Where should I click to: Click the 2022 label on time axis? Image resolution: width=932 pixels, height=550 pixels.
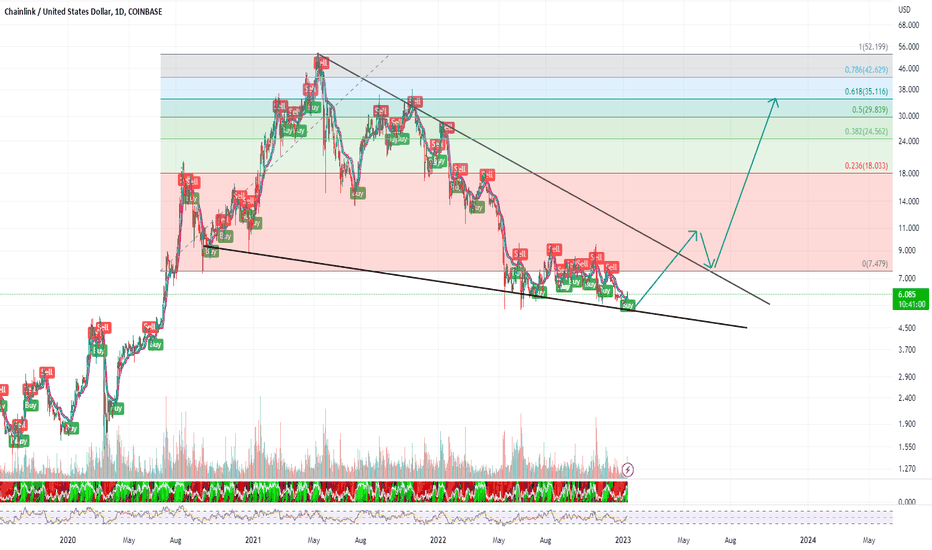(438, 540)
